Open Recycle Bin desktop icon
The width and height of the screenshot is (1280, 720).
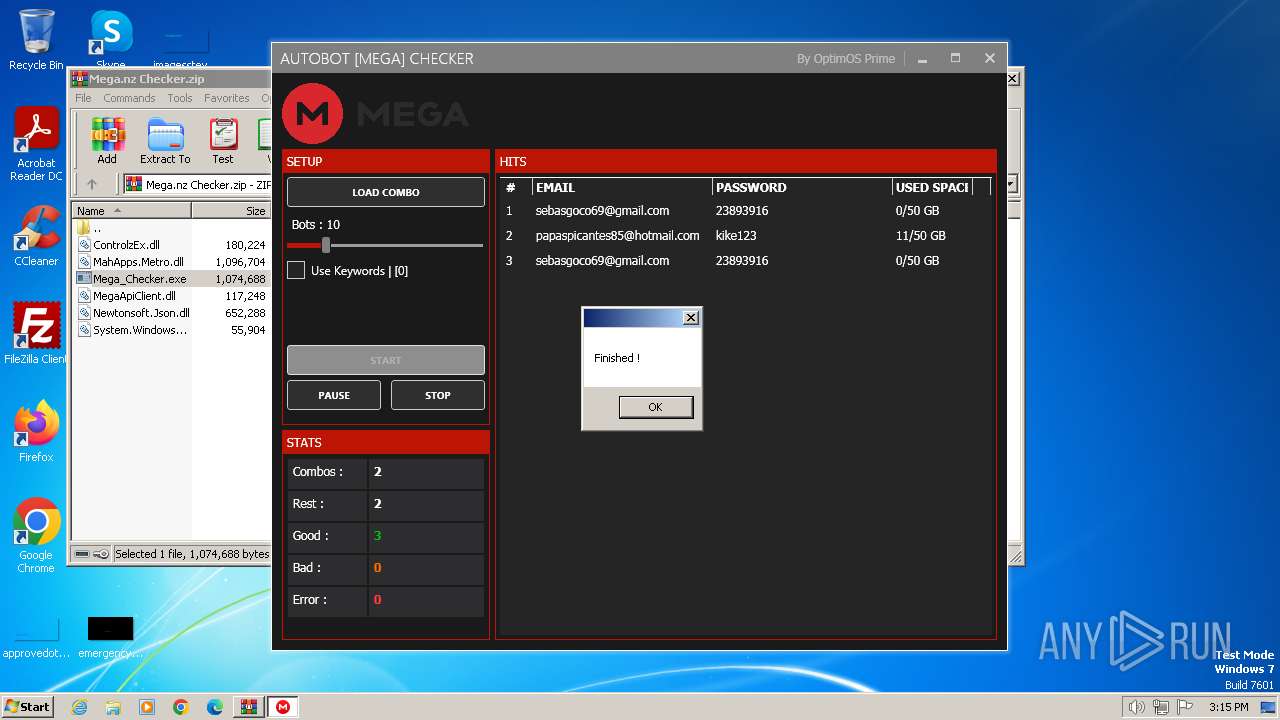(x=36, y=40)
